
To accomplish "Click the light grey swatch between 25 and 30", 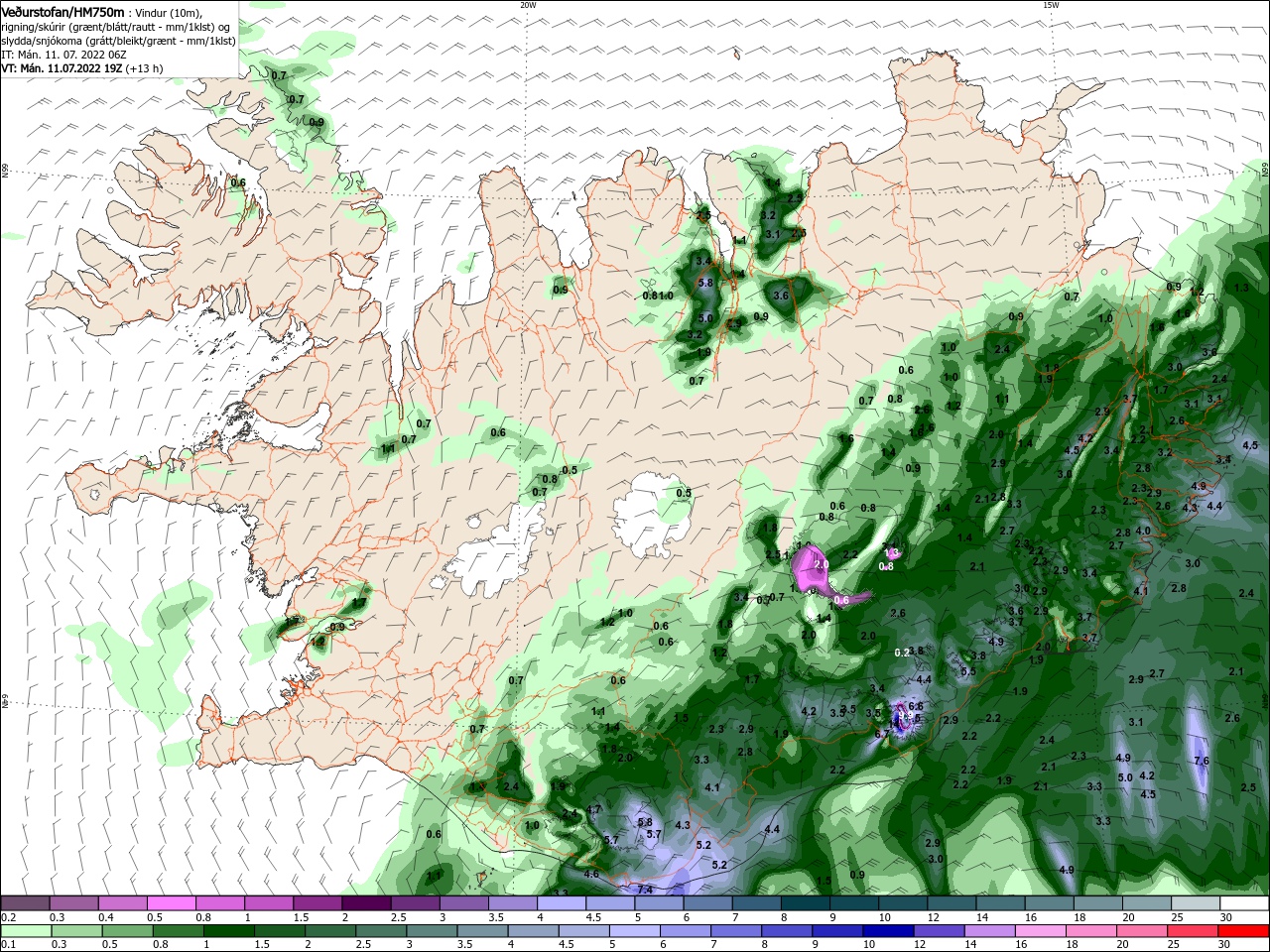I will [1195, 903].
